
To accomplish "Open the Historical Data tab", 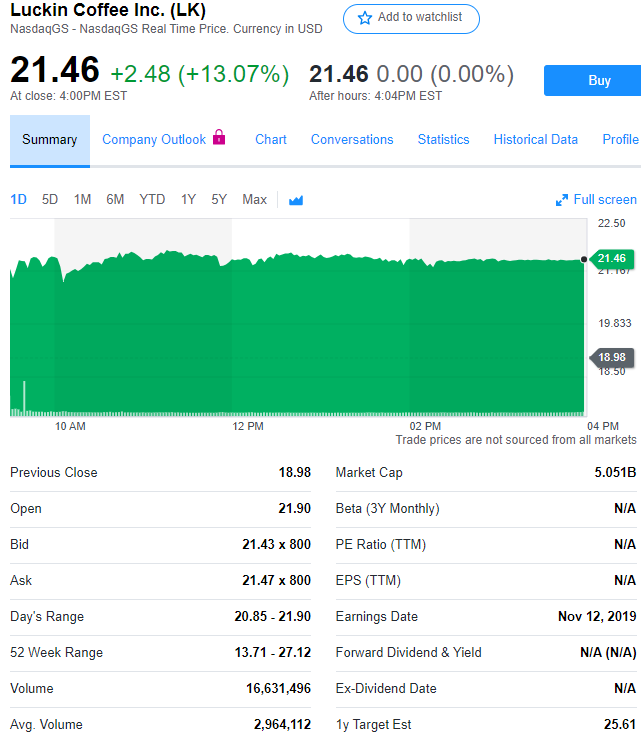I will click(535, 139).
